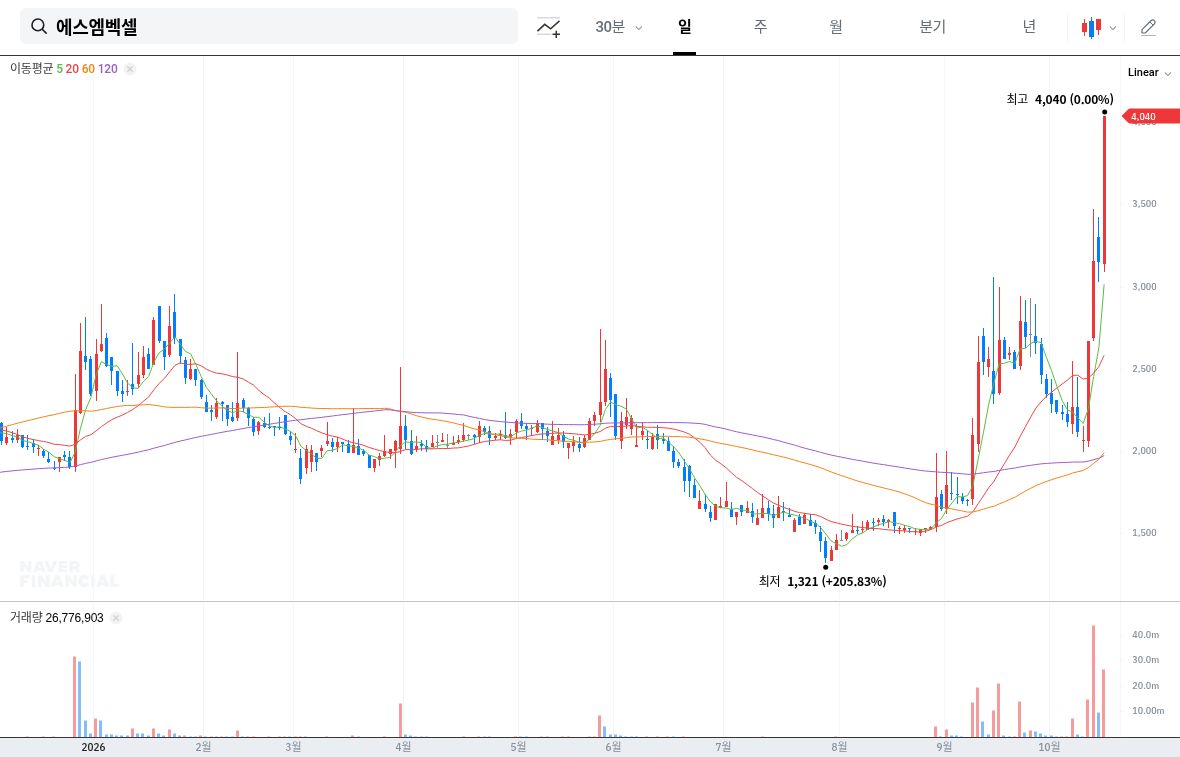Image resolution: width=1180 pixels, height=757 pixels.
Task: Click the magnifier search icon
Action: [38, 27]
